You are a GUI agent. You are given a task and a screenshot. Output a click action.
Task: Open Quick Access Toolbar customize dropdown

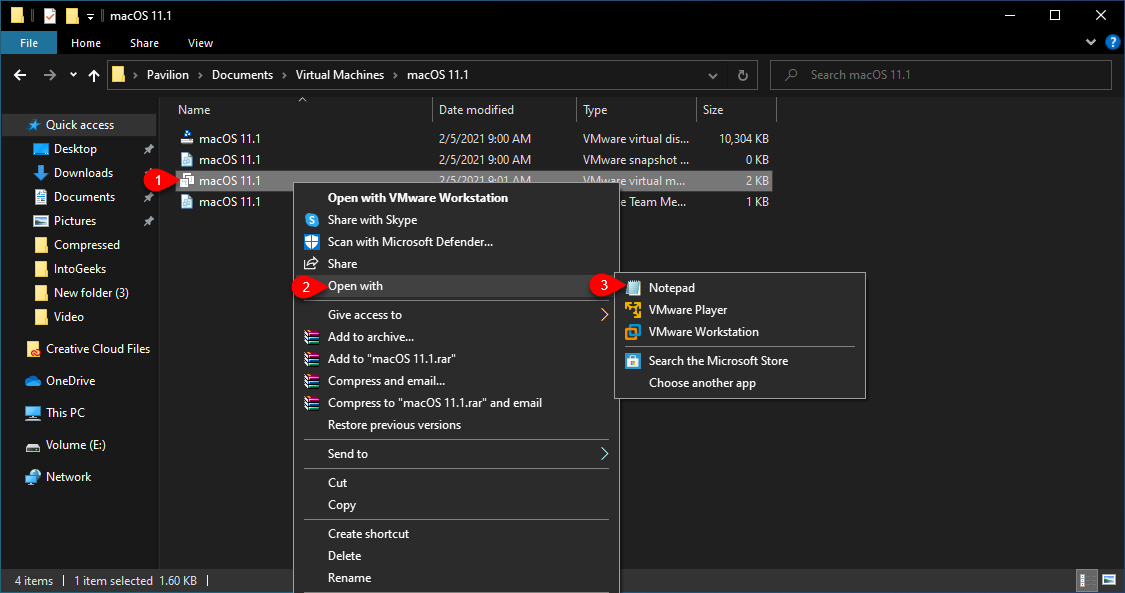pyautogui.click(x=90, y=16)
